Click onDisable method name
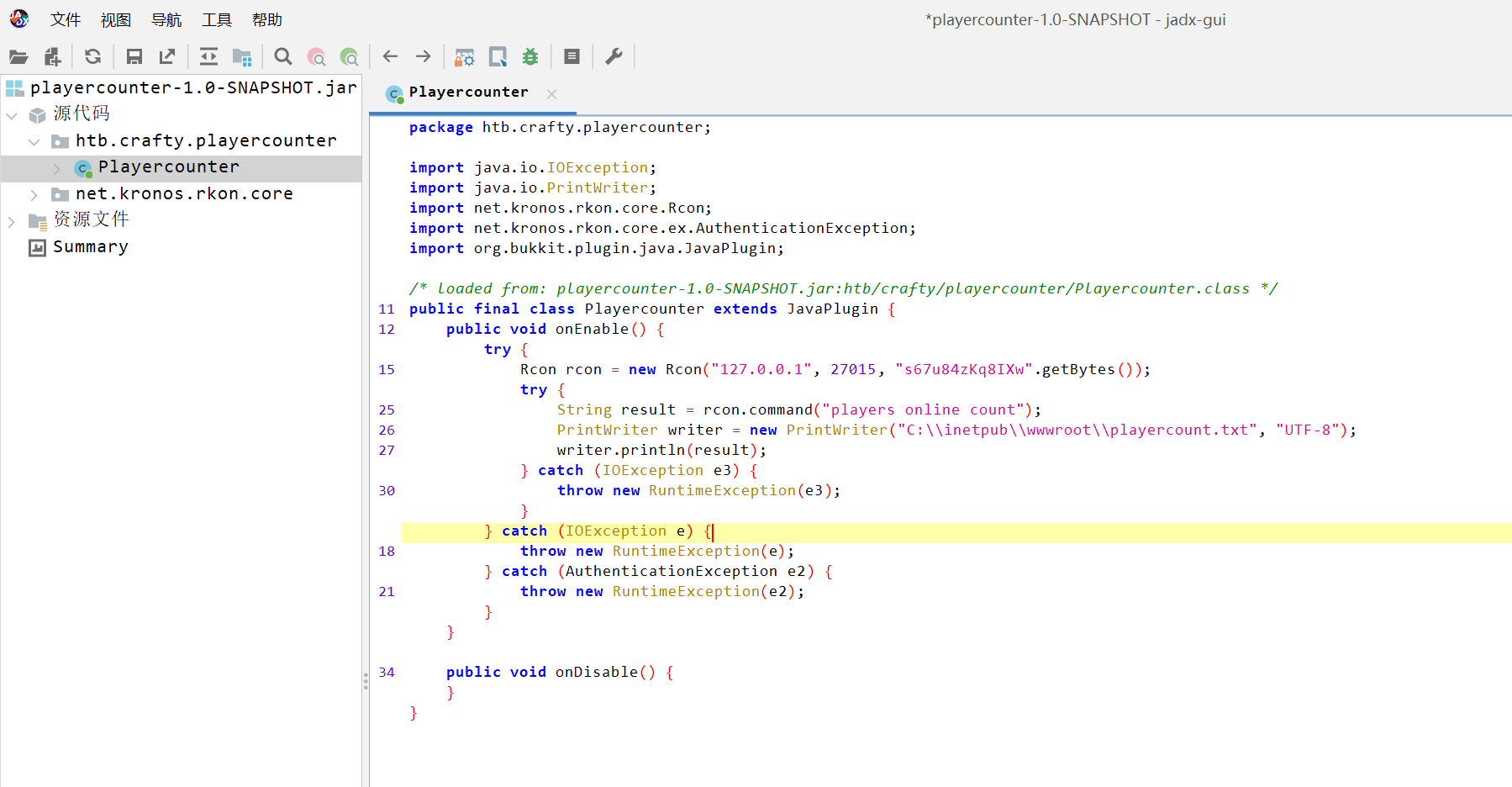 click(597, 672)
